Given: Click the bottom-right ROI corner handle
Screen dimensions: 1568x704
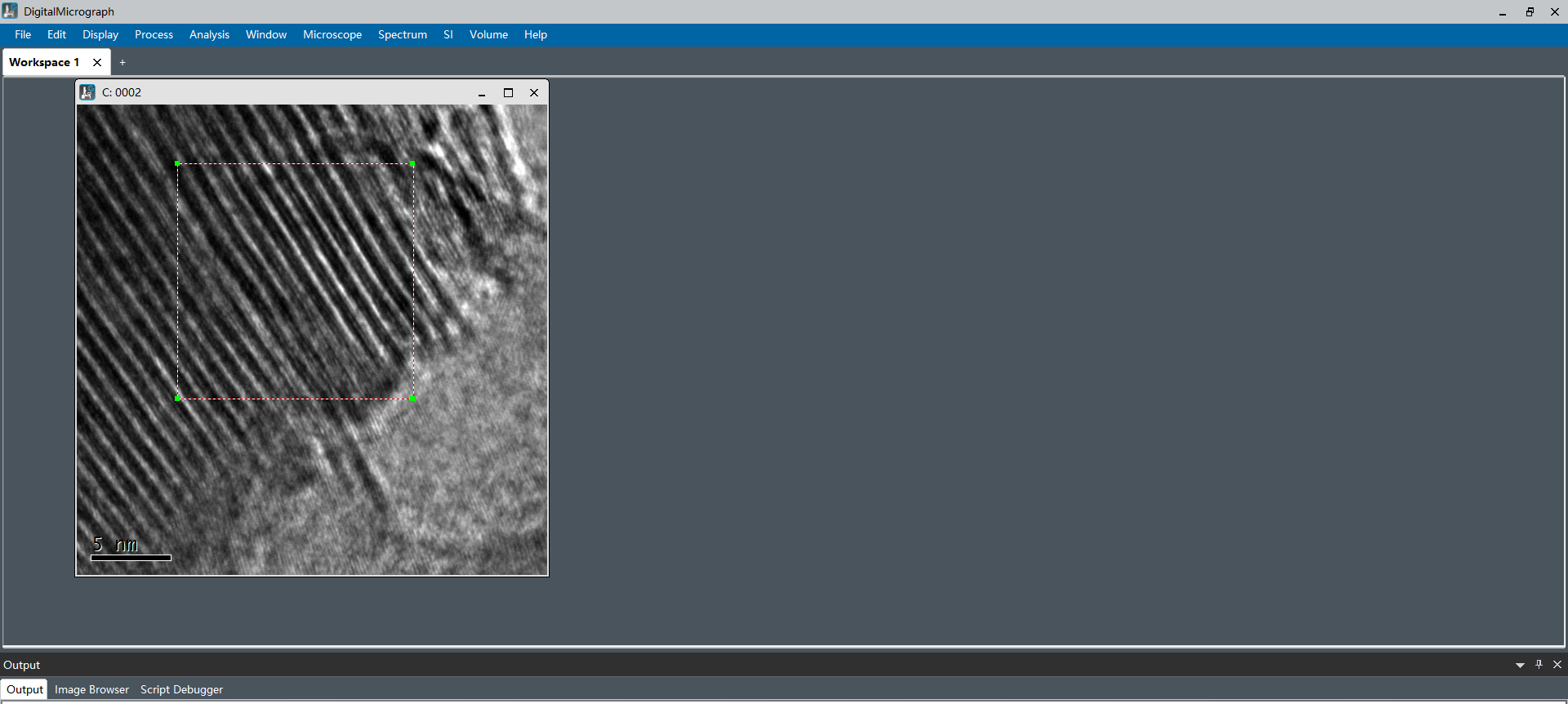Looking at the screenshot, I should pyautogui.click(x=412, y=399).
